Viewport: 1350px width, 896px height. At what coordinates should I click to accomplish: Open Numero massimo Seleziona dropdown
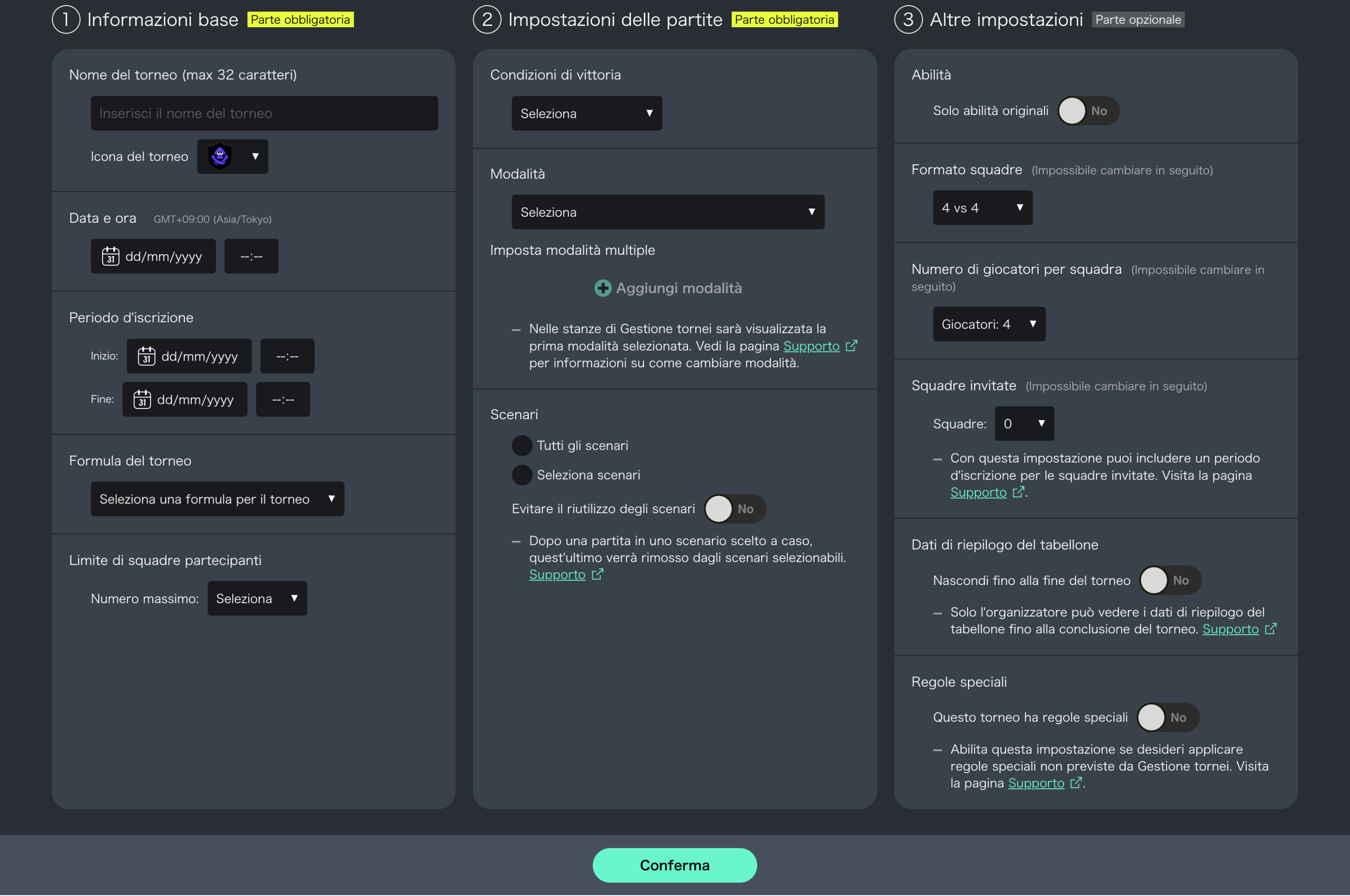(x=257, y=598)
